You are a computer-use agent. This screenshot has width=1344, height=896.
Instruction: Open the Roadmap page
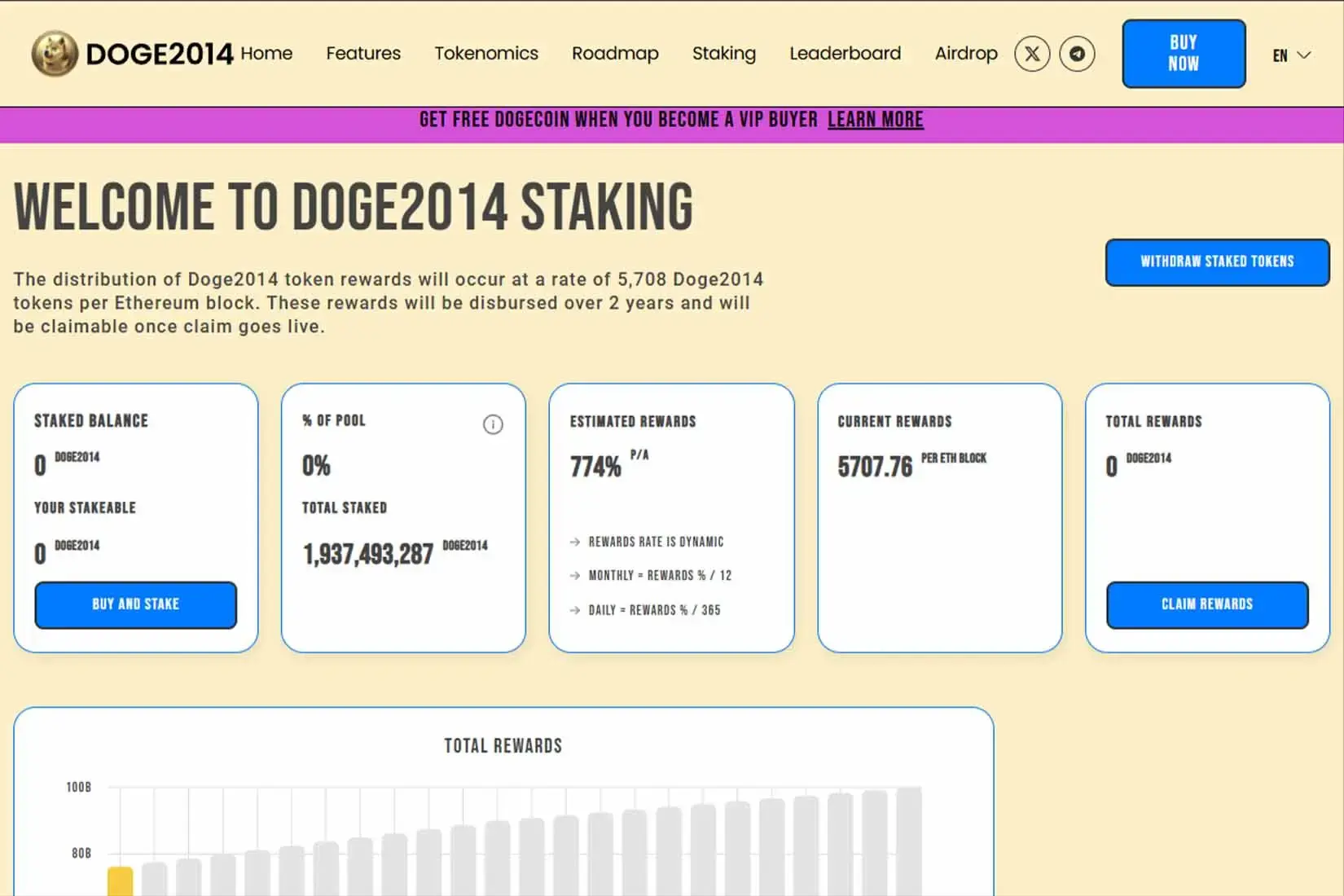point(615,54)
